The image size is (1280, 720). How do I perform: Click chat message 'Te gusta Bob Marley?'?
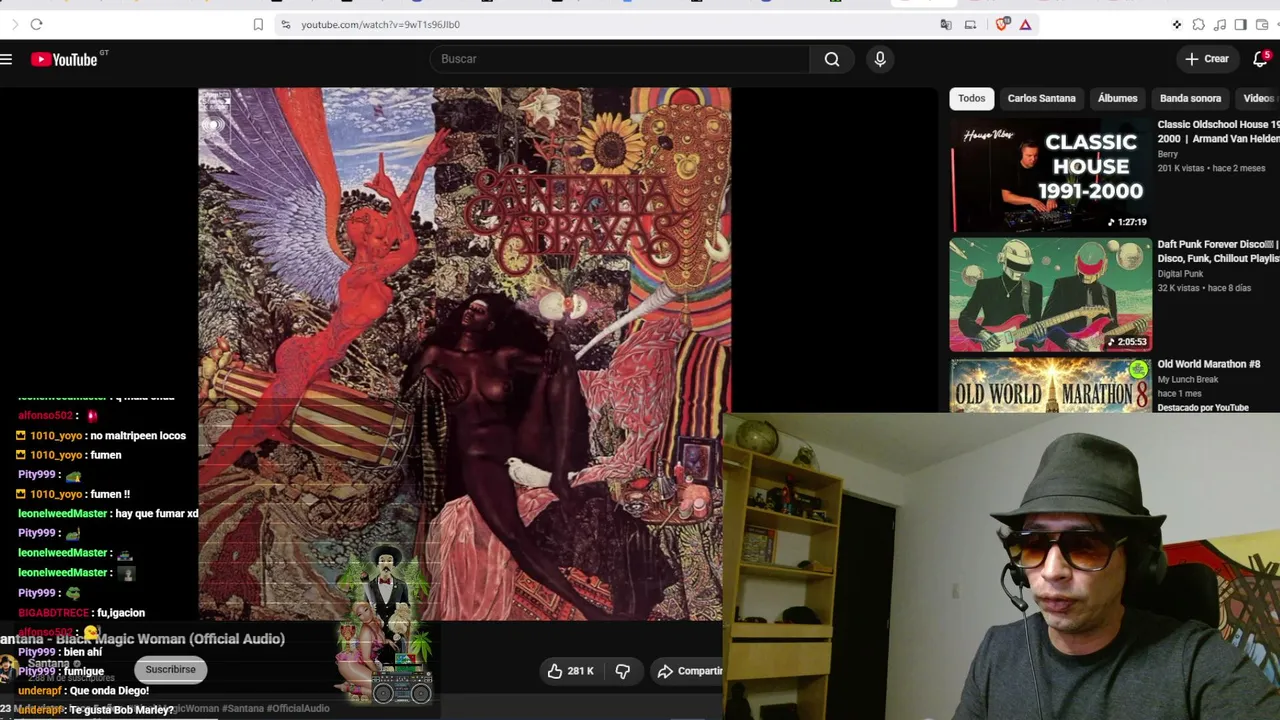click(122, 709)
